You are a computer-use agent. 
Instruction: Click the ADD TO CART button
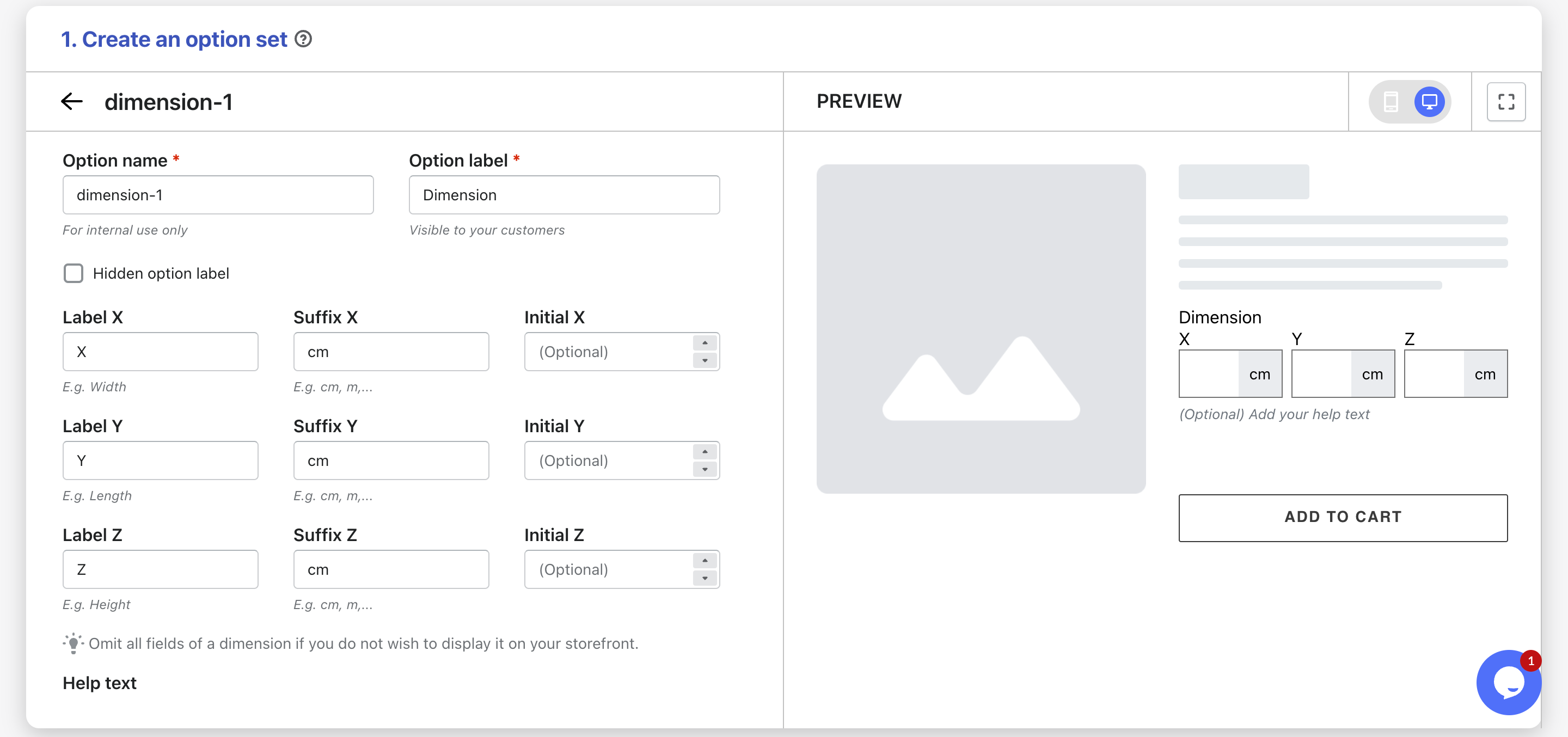(1343, 517)
